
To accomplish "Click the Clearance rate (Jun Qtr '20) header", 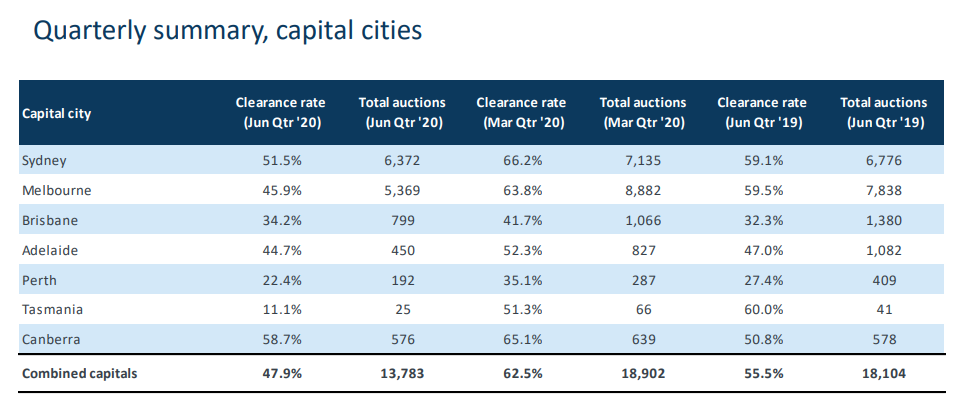I will [281, 113].
